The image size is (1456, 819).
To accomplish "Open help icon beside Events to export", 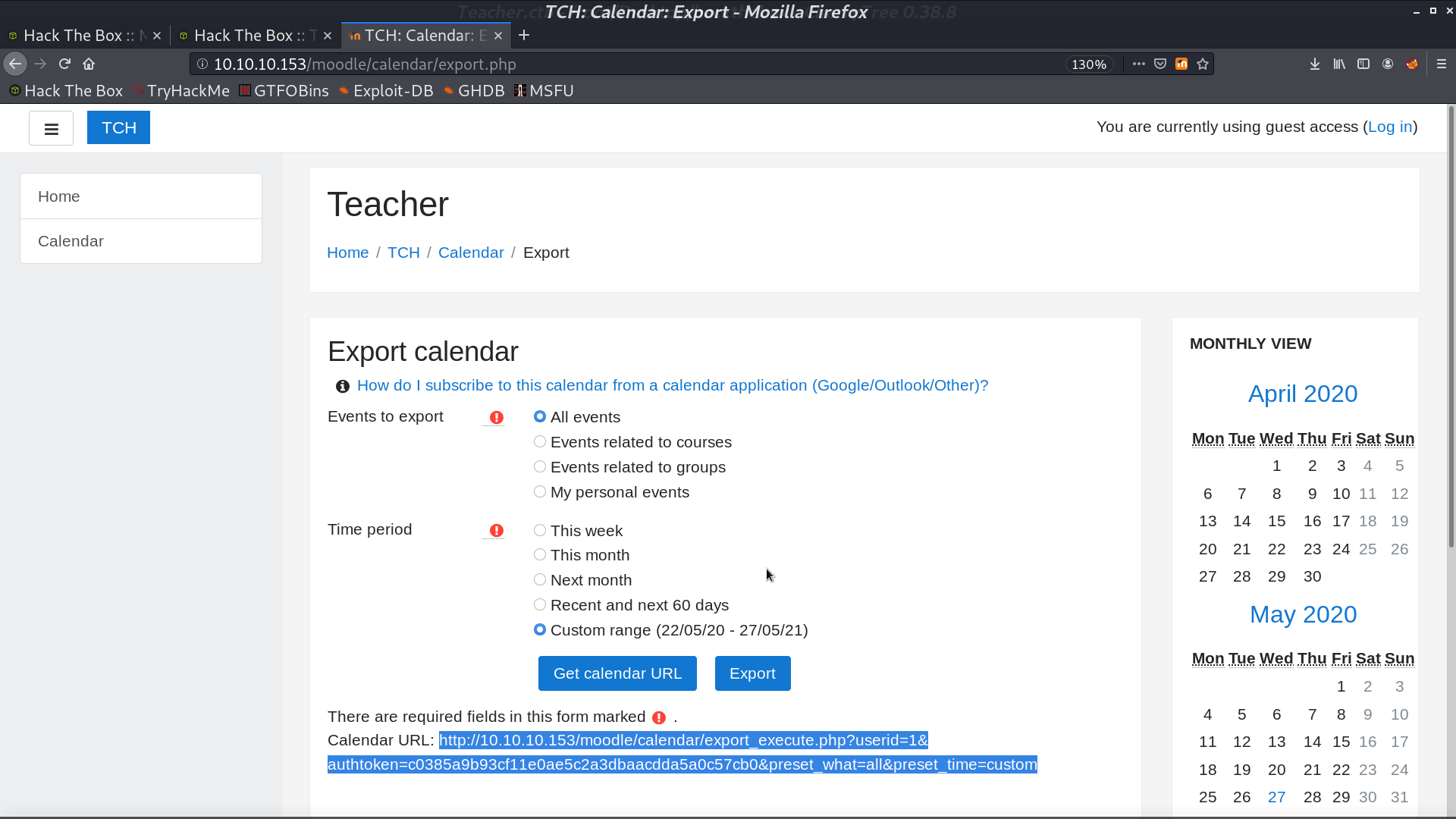I will pos(496,417).
